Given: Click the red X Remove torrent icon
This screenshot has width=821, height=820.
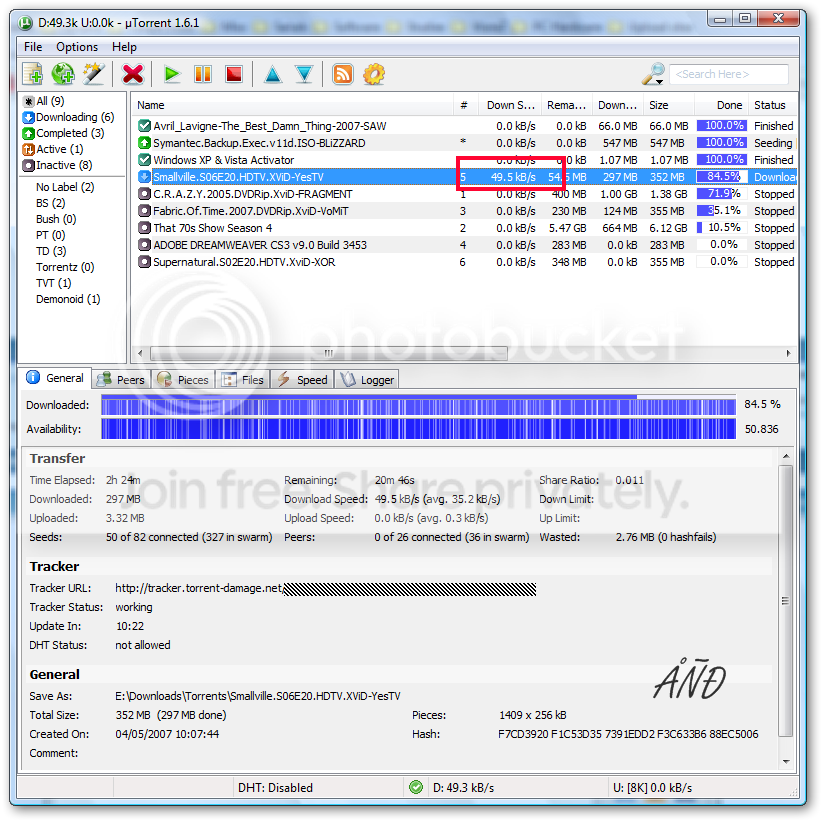Looking at the screenshot, I should [132, 74].
